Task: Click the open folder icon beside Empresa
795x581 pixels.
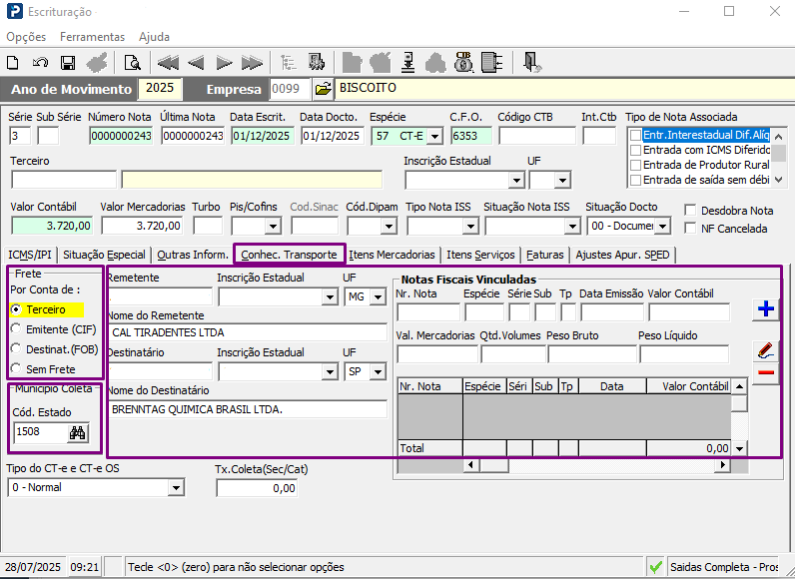Action: pyautogui.click(x=323, y=89)
